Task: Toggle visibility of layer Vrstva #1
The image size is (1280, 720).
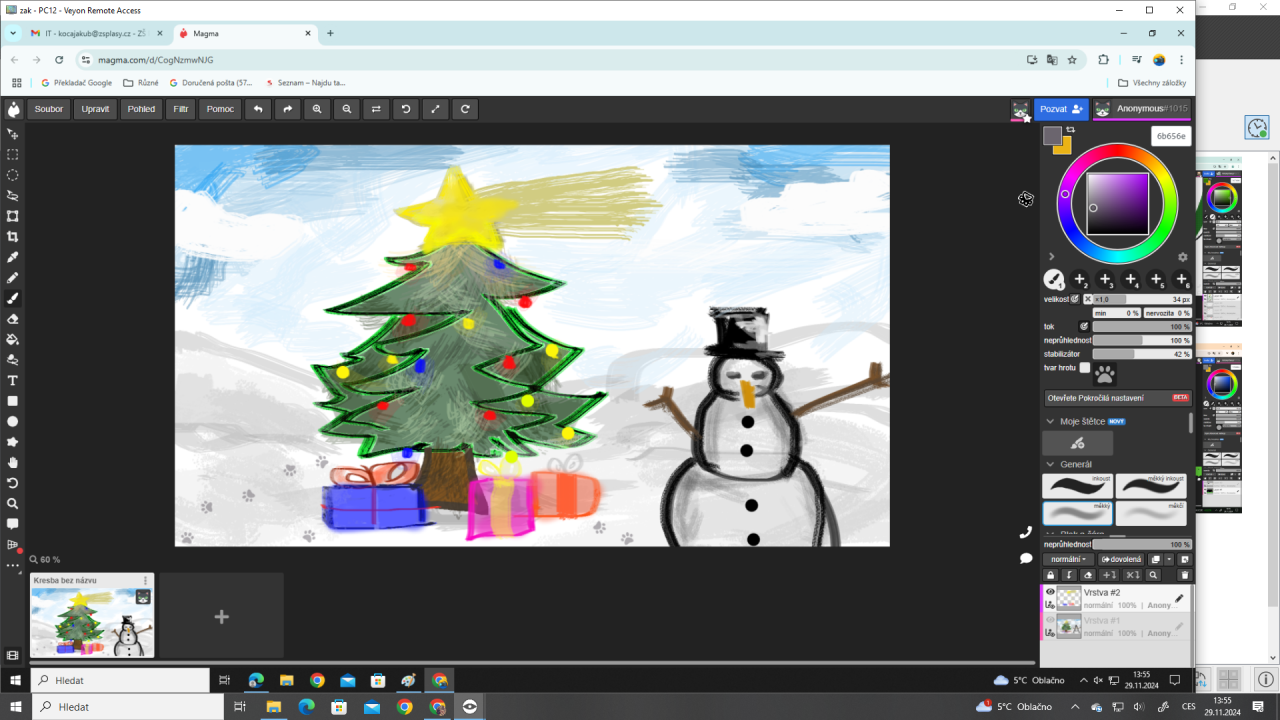Action: coord(1050,620)
